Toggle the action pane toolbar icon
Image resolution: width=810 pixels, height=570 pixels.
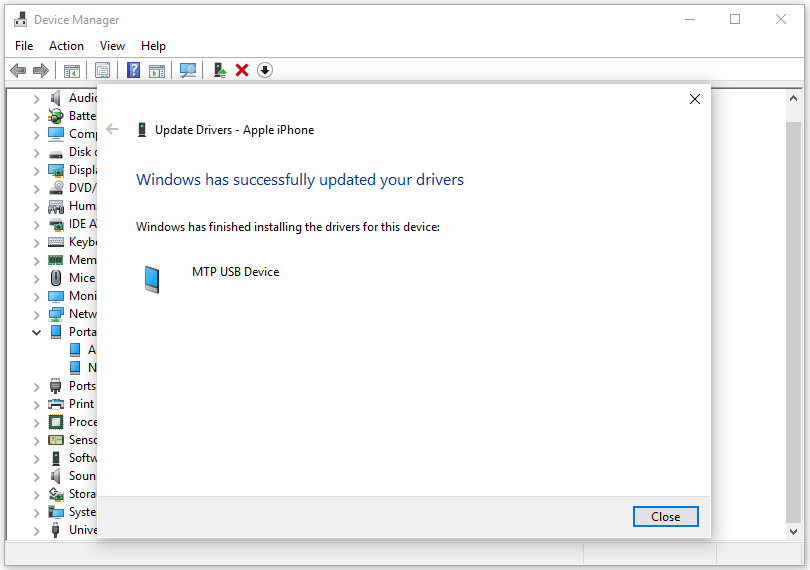(x=157, y=71)
